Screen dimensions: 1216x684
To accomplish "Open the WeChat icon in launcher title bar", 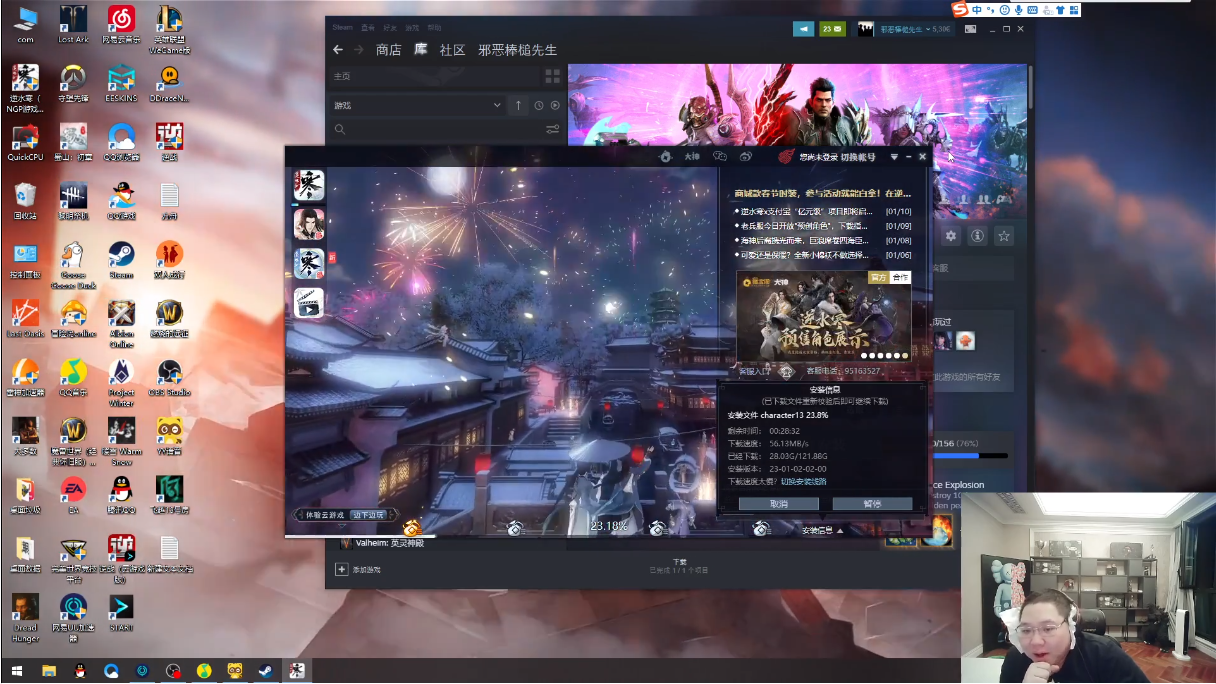I will coord(719,157).
